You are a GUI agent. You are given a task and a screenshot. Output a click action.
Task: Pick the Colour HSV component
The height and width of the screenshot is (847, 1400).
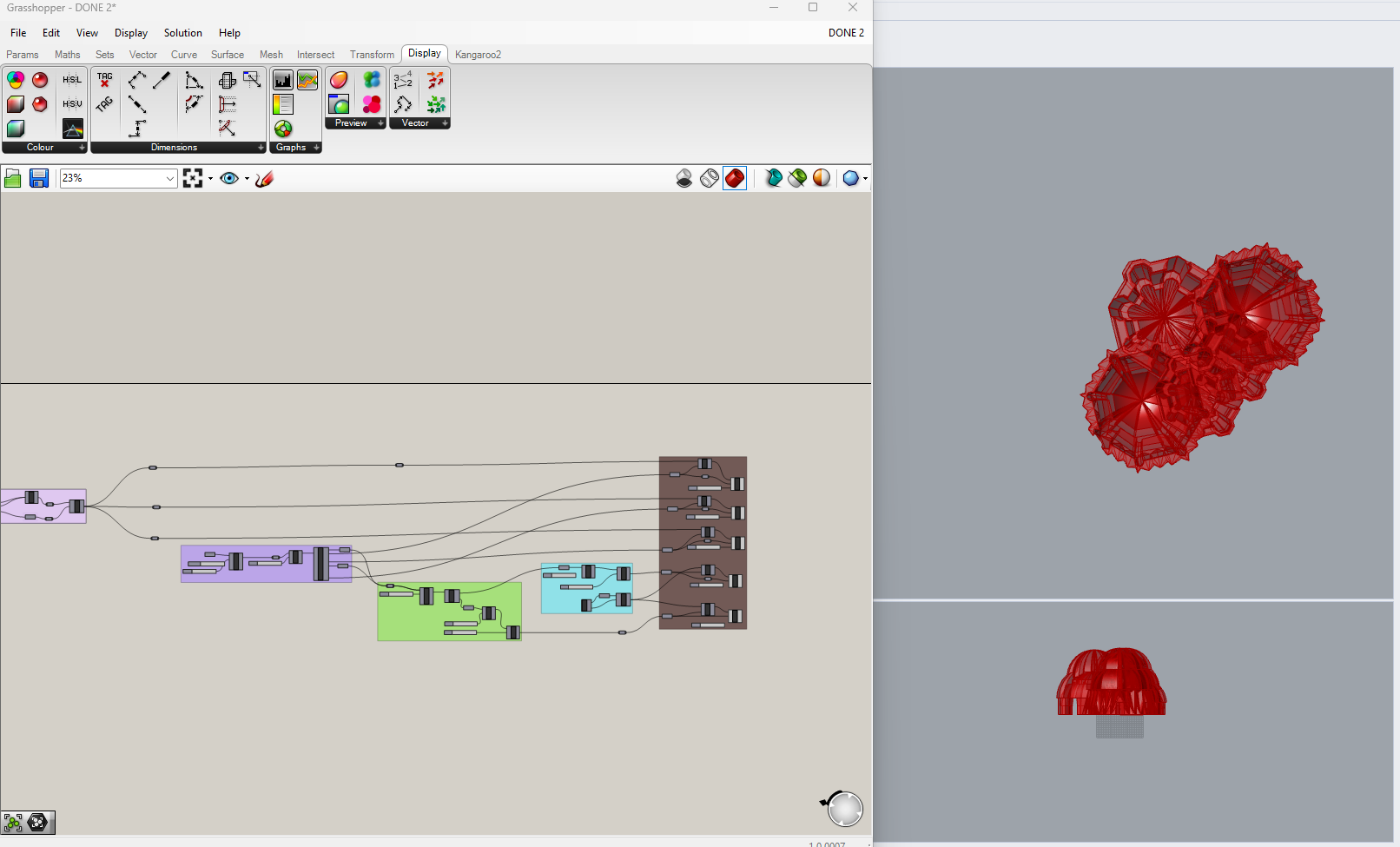(x=72, y=104)
